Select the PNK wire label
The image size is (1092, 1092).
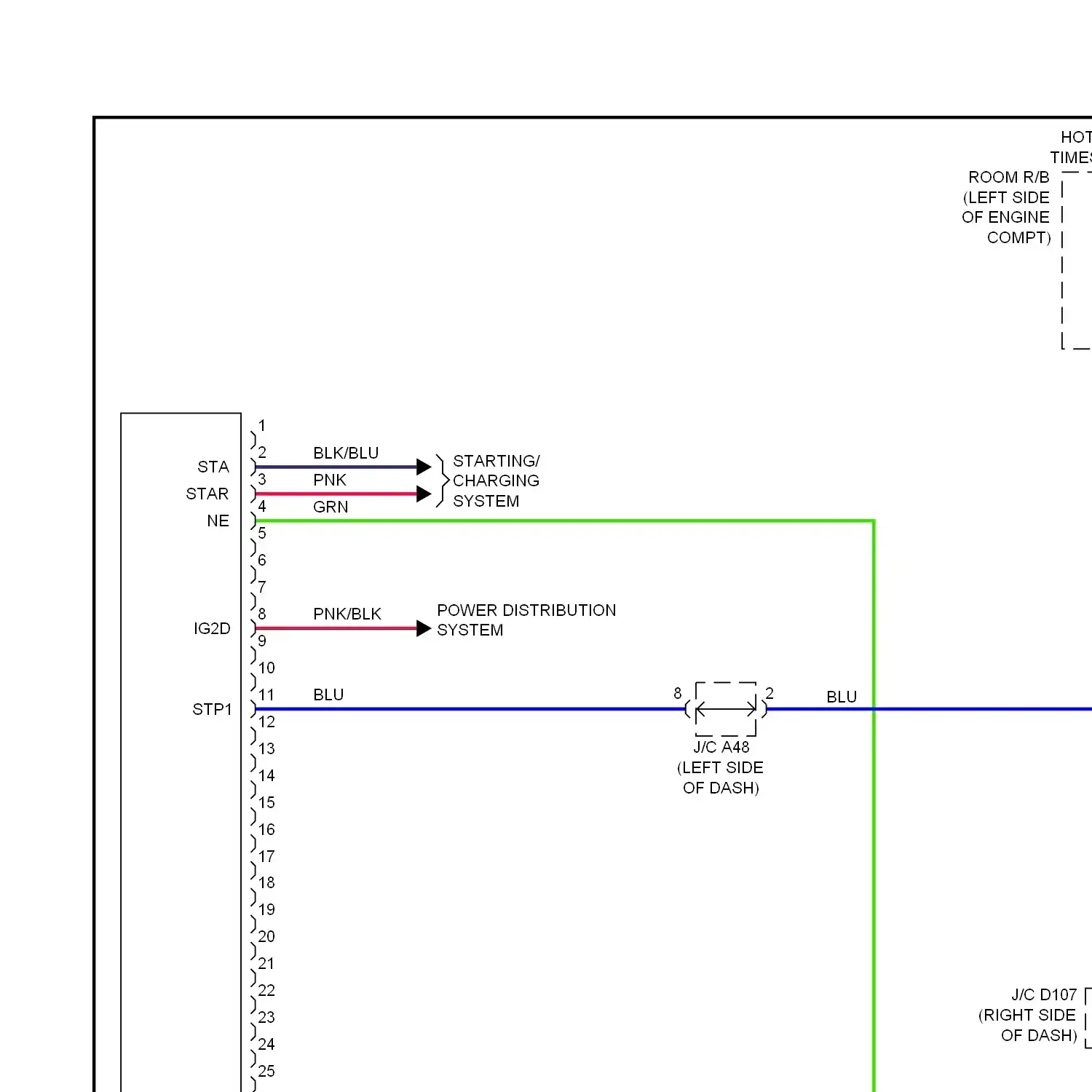[x=330, y=480]
